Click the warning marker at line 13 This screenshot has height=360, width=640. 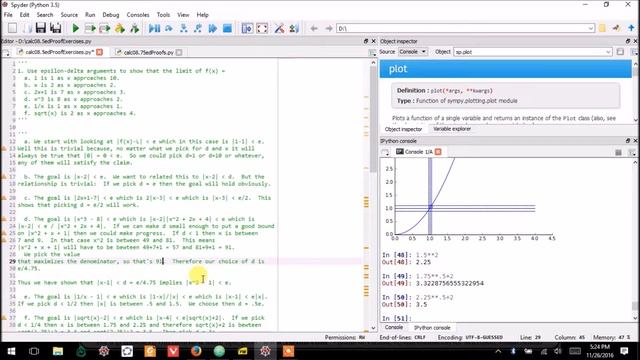click(x=4, y=149)
